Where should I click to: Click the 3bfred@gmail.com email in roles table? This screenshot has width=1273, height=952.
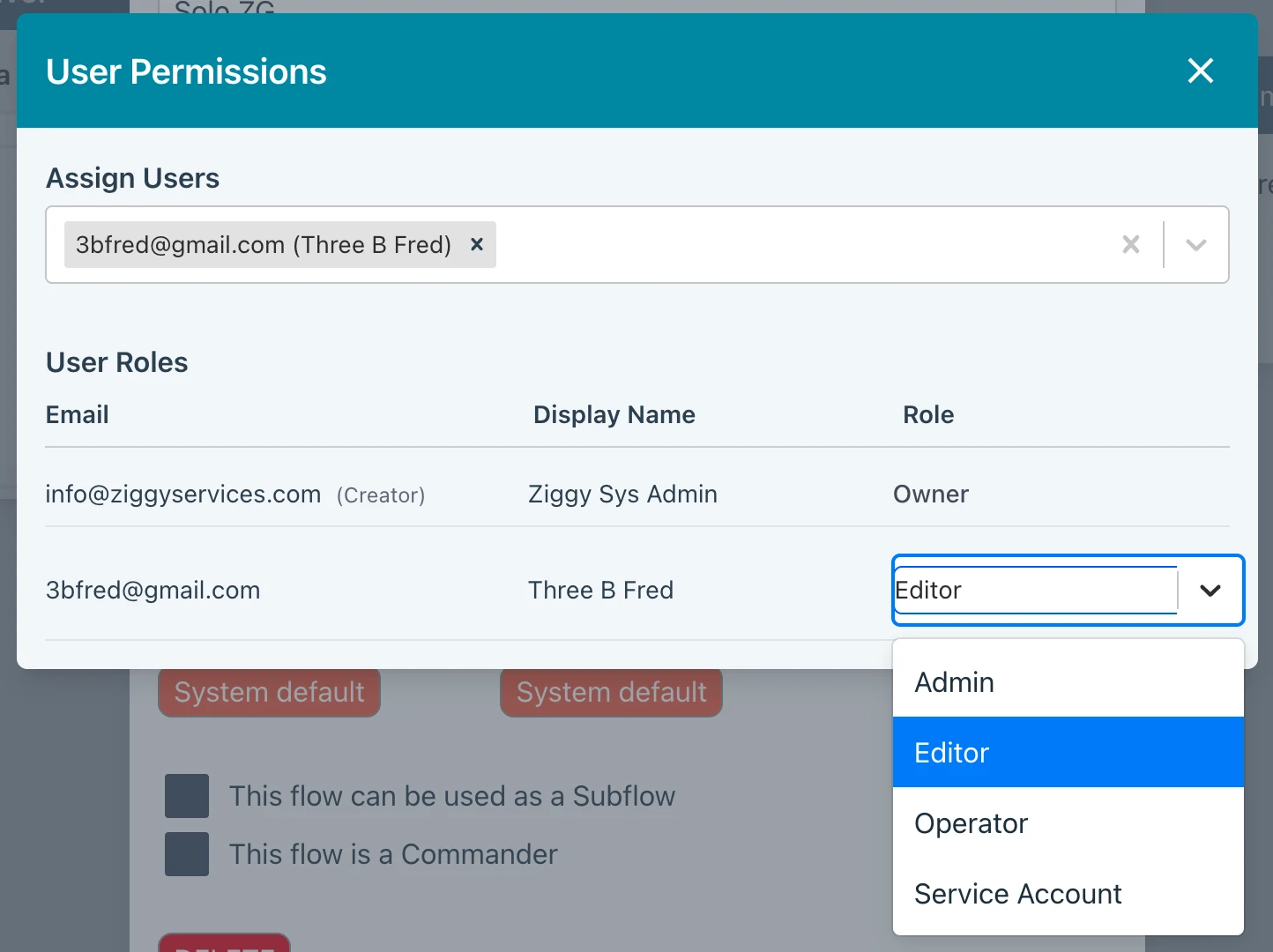point(153,590)
